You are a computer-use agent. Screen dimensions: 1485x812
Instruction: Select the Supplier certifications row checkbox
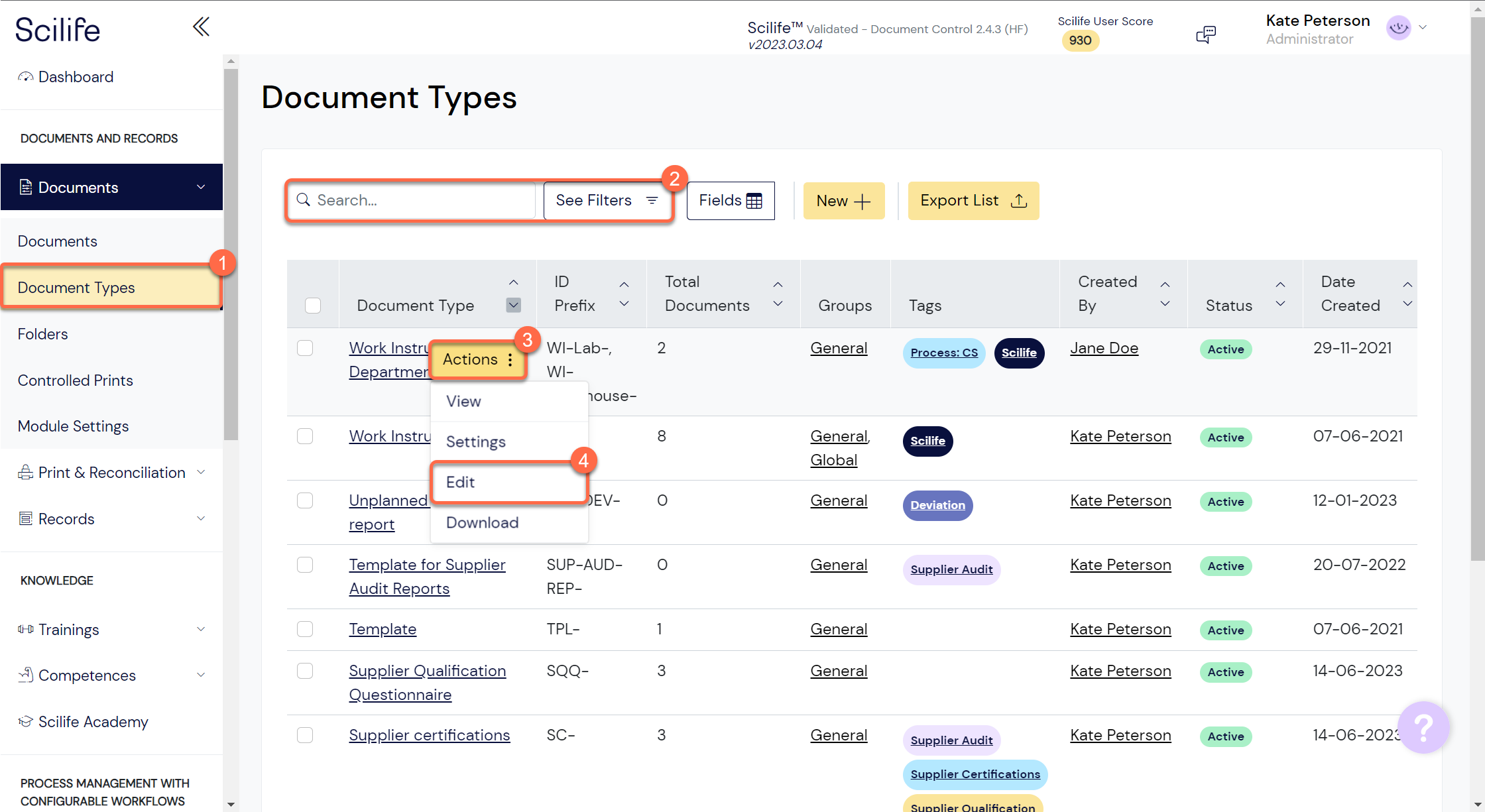305,735
